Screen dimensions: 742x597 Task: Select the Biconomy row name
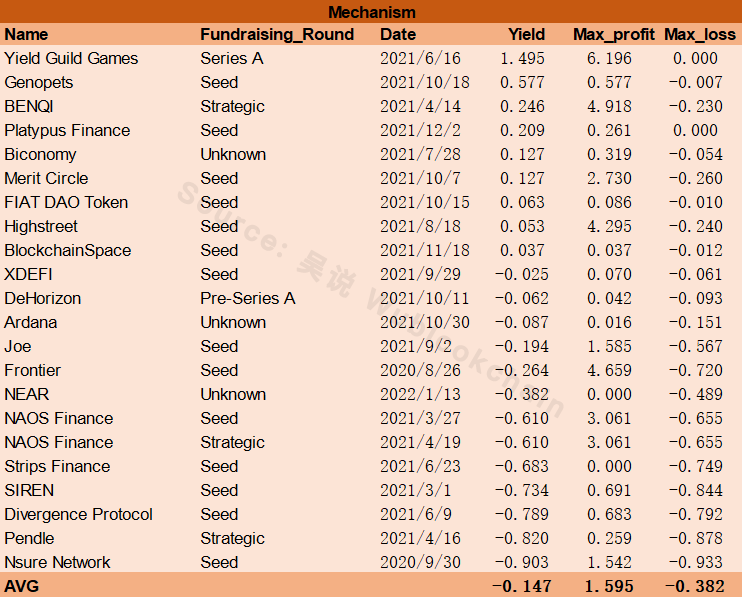(x=40, y=155)
